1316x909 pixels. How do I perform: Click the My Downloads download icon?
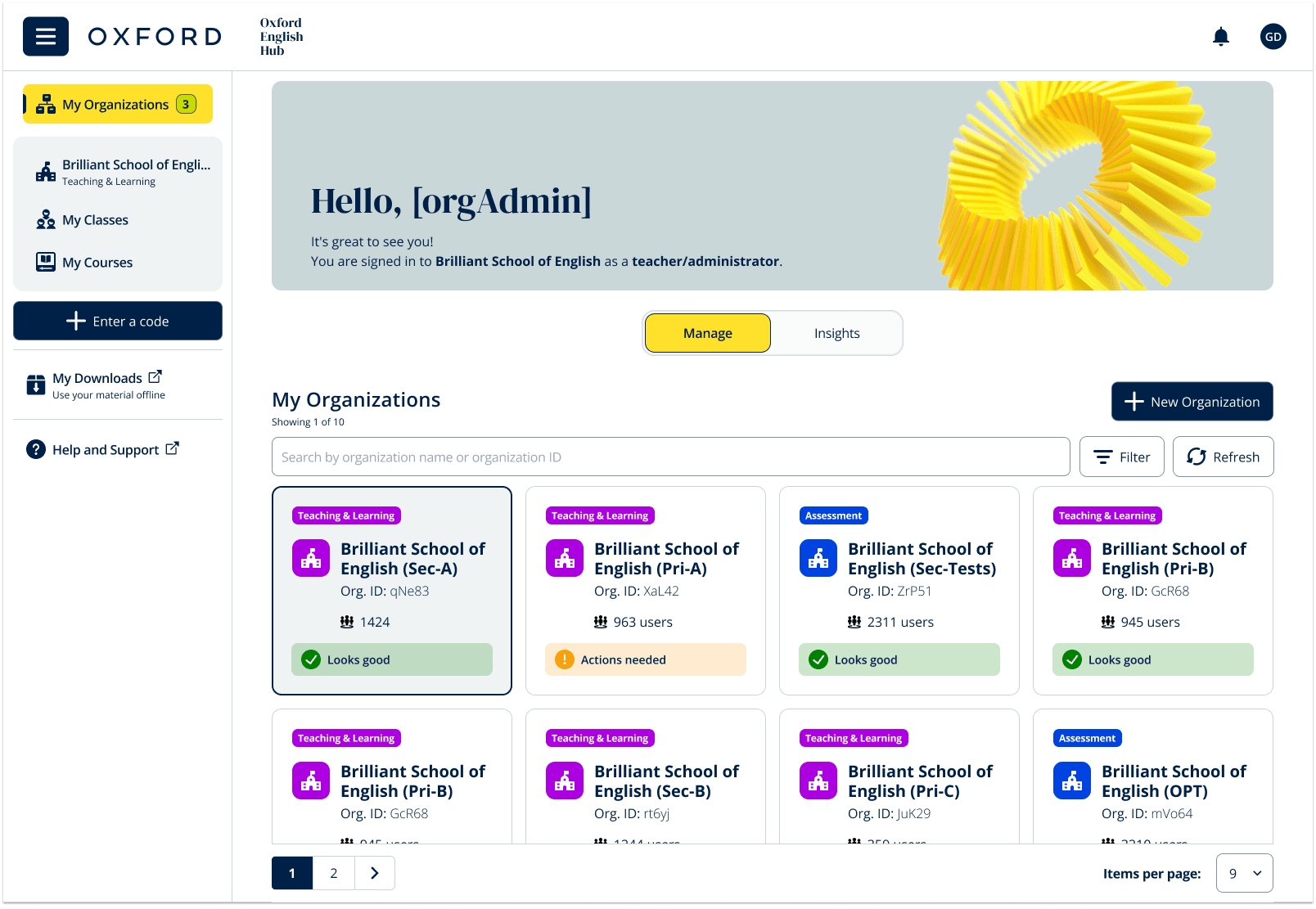coord(35,385)
